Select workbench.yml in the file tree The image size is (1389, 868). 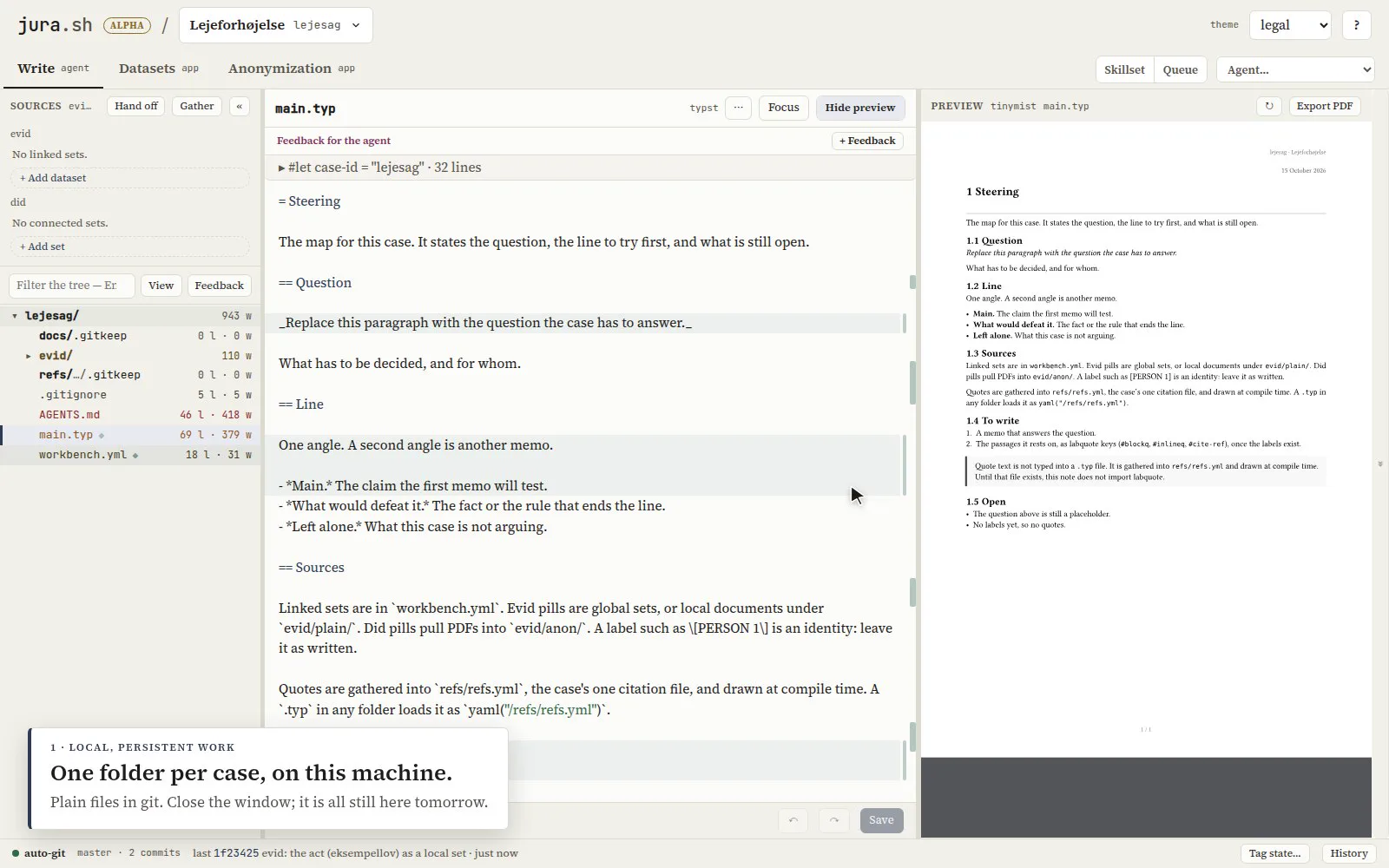coord(130,455)
